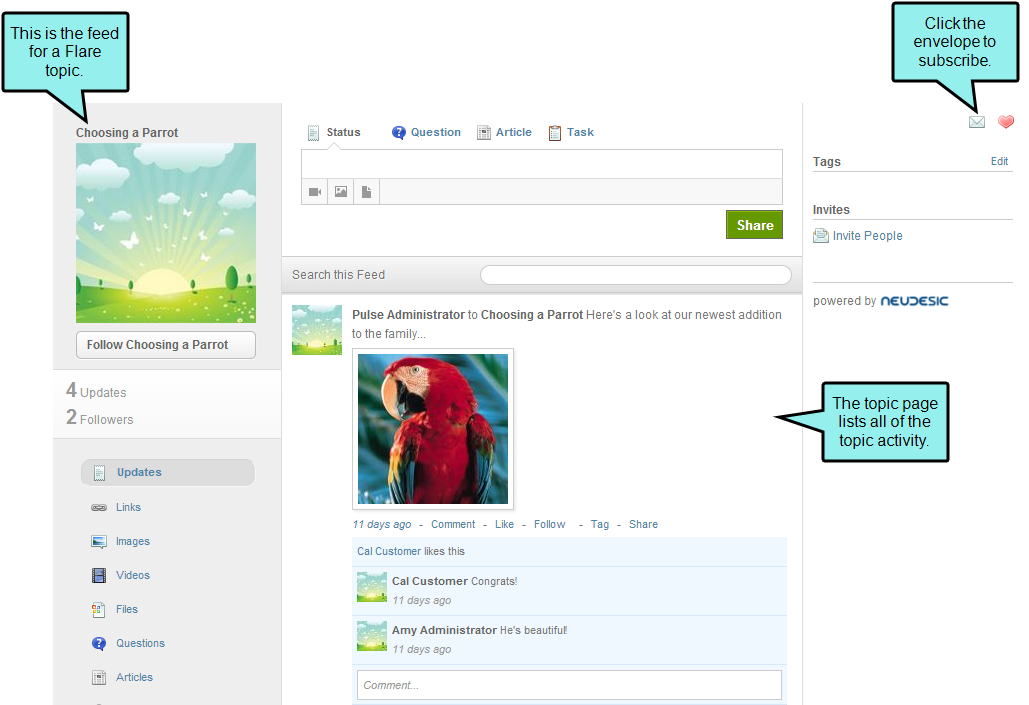Viewport: 1029px width, 705px height.
Task: Open Articles from the sidebar
Action: click(134, 677)
